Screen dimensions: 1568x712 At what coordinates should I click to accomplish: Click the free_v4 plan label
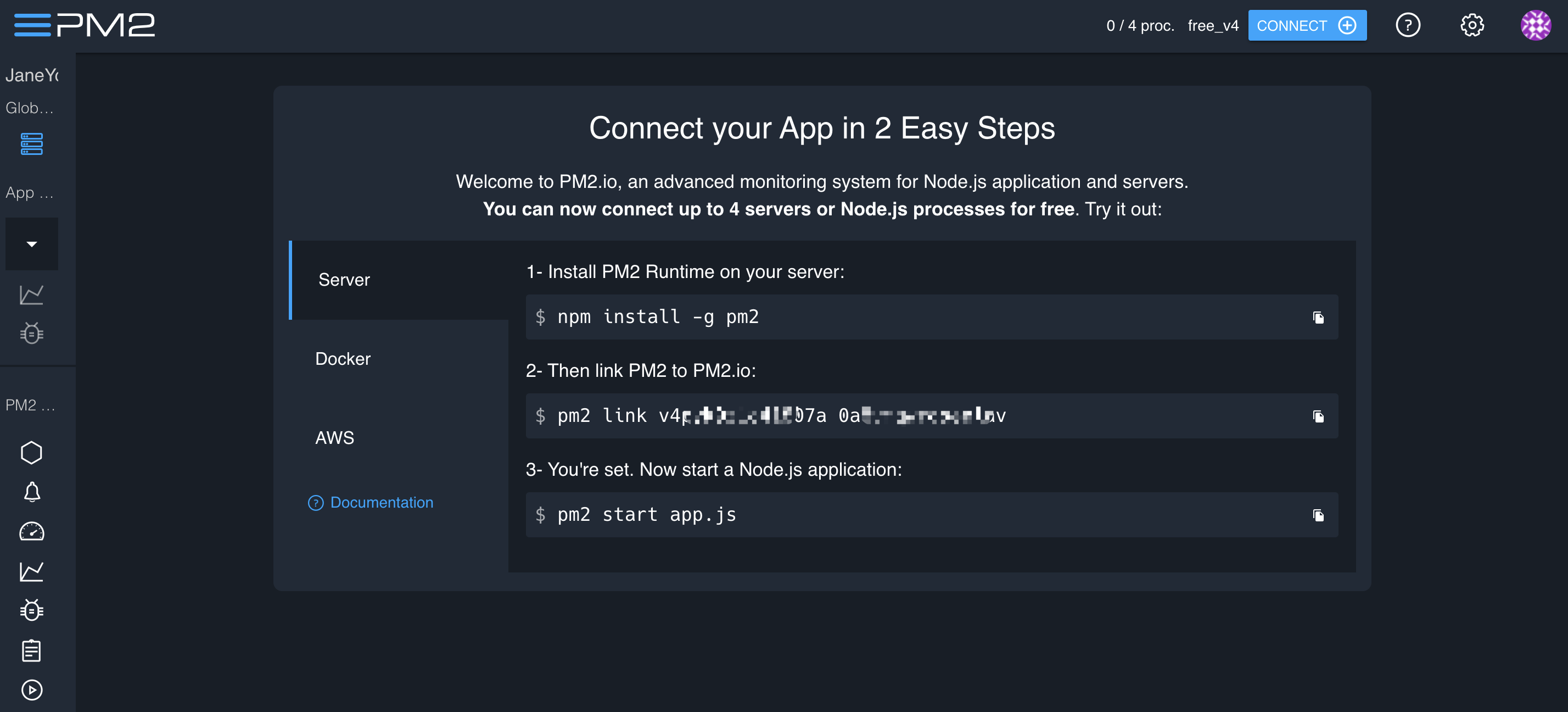pos(1213,26)
